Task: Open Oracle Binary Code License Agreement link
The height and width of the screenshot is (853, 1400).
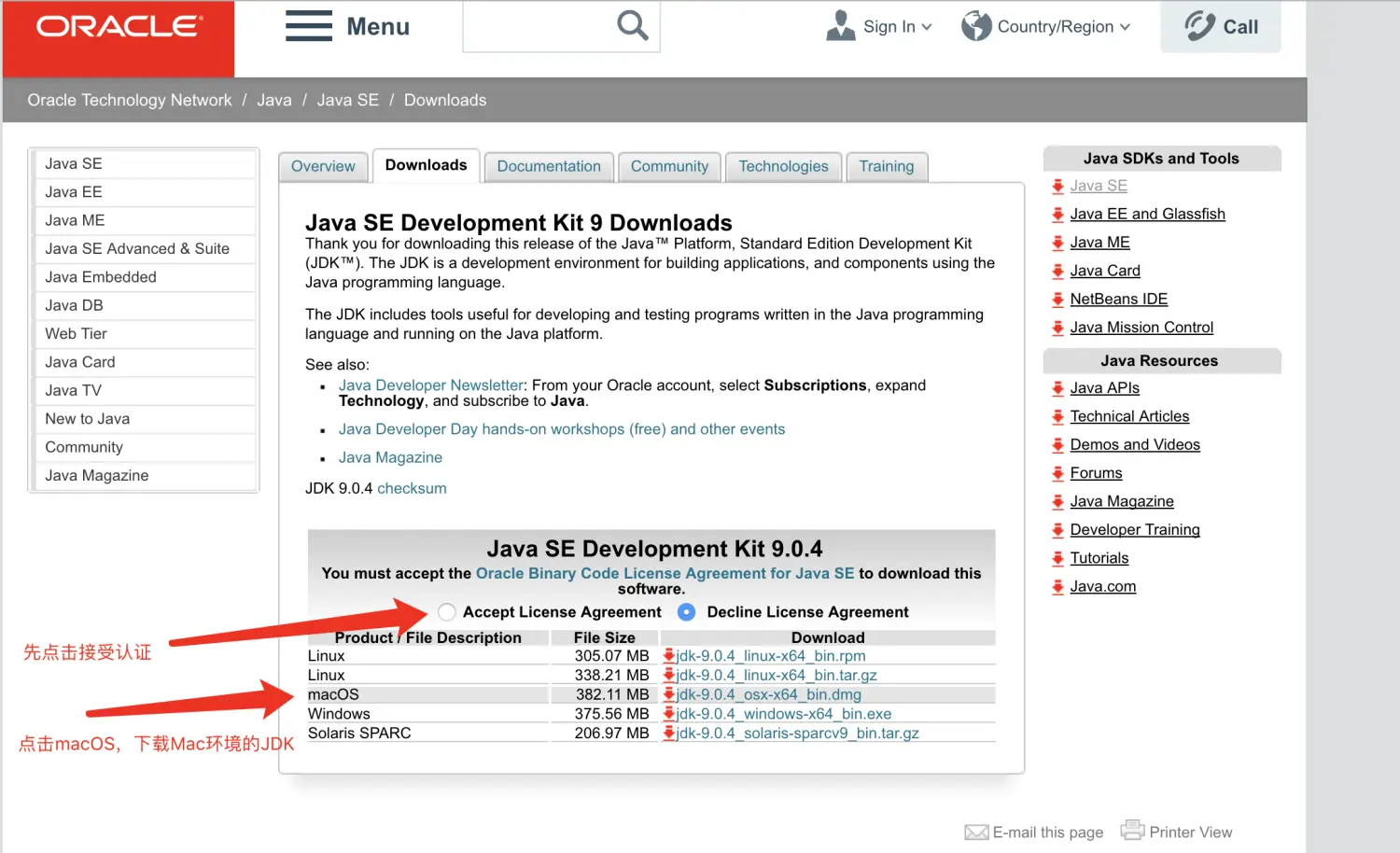Action: 665,573
